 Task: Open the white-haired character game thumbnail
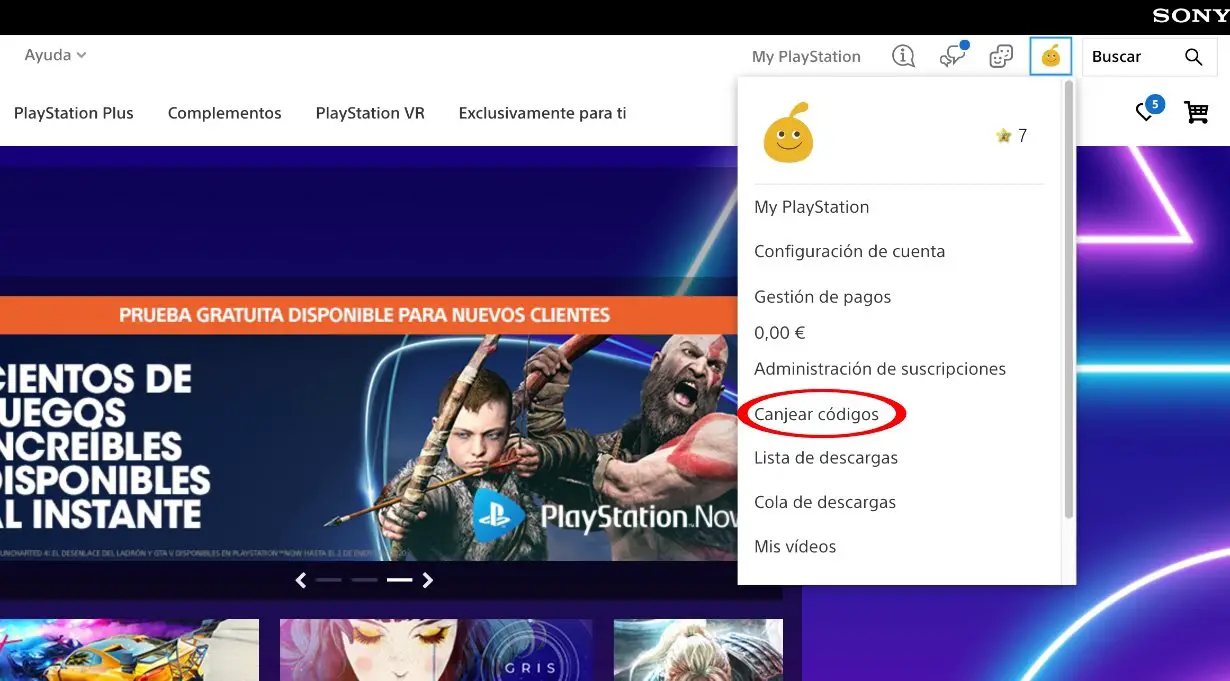698,650
